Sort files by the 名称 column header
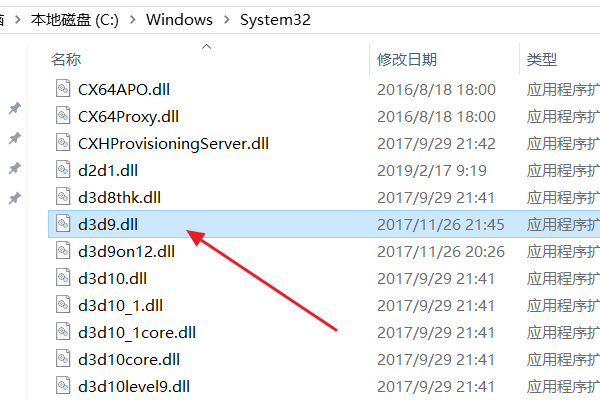The image size is (600, 400). [x=66, y=60]
